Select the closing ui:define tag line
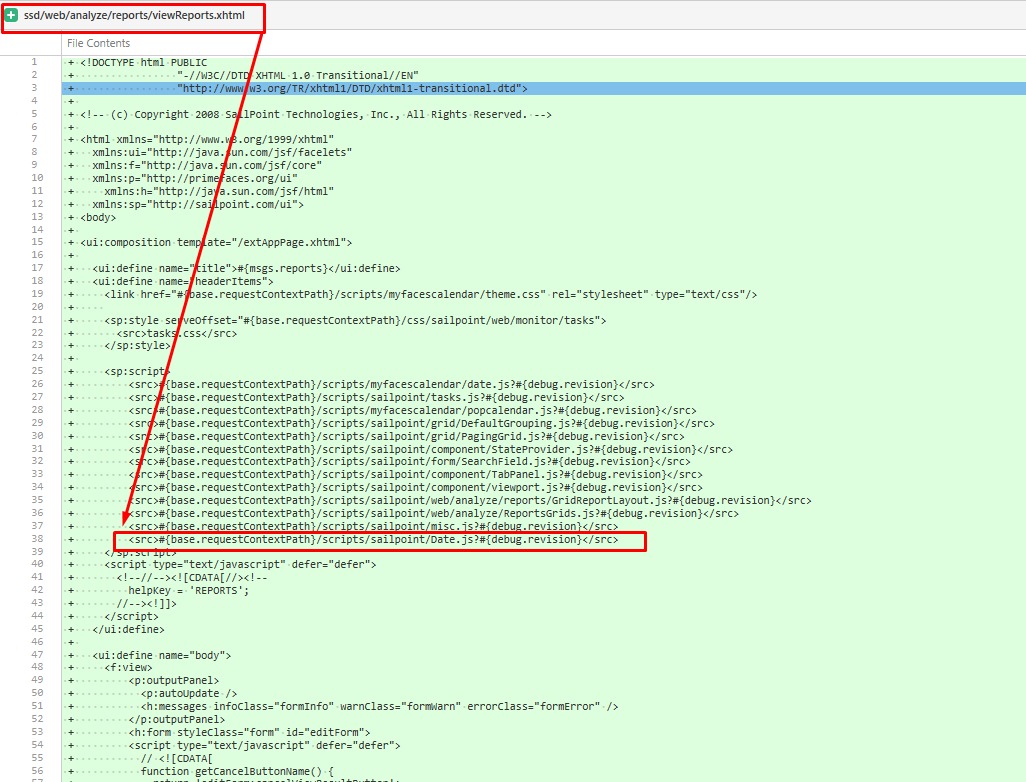 (x=128, y=630)
